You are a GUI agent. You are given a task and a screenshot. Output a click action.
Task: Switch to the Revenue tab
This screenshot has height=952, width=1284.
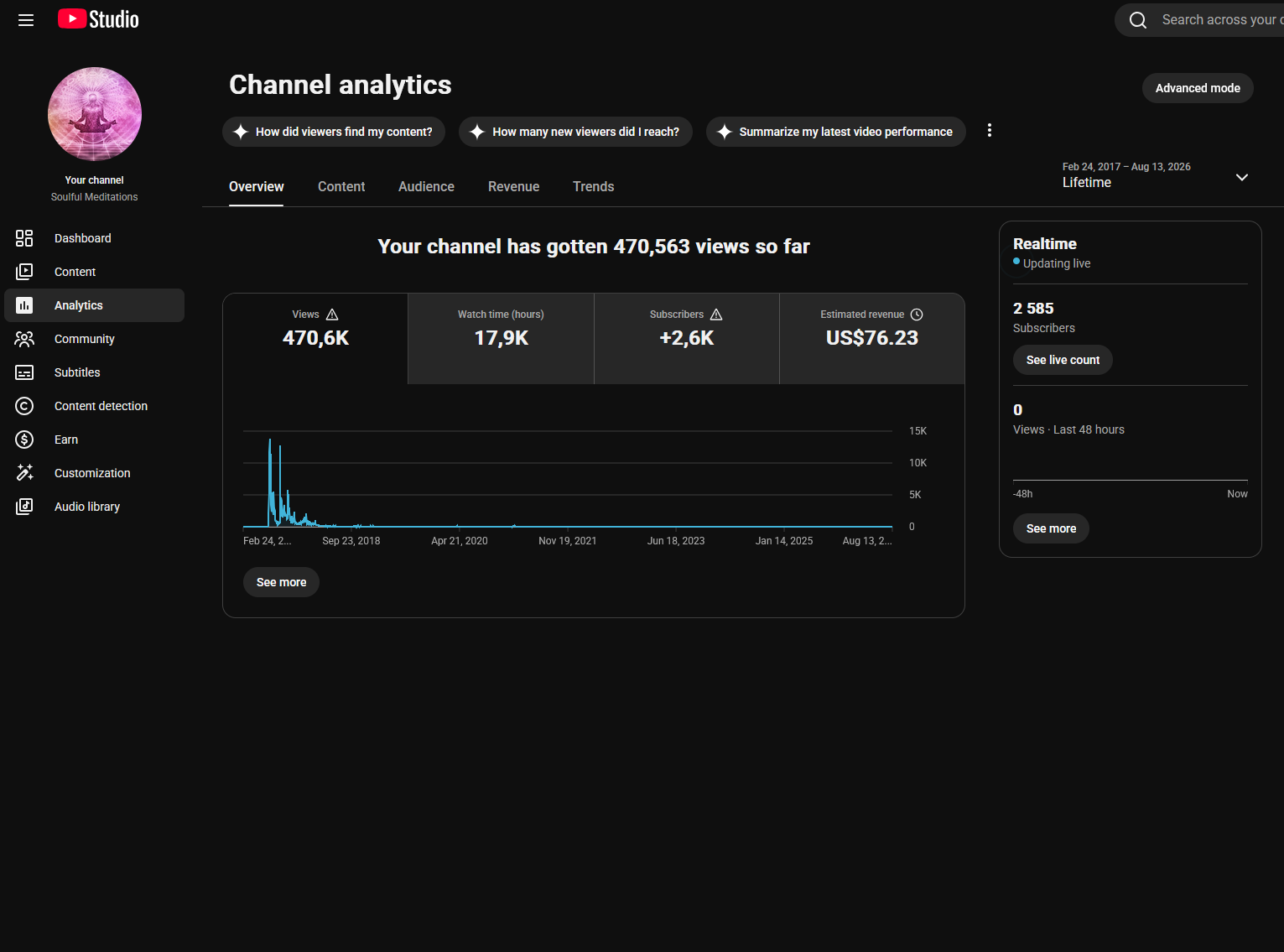(x=513, y=186)
